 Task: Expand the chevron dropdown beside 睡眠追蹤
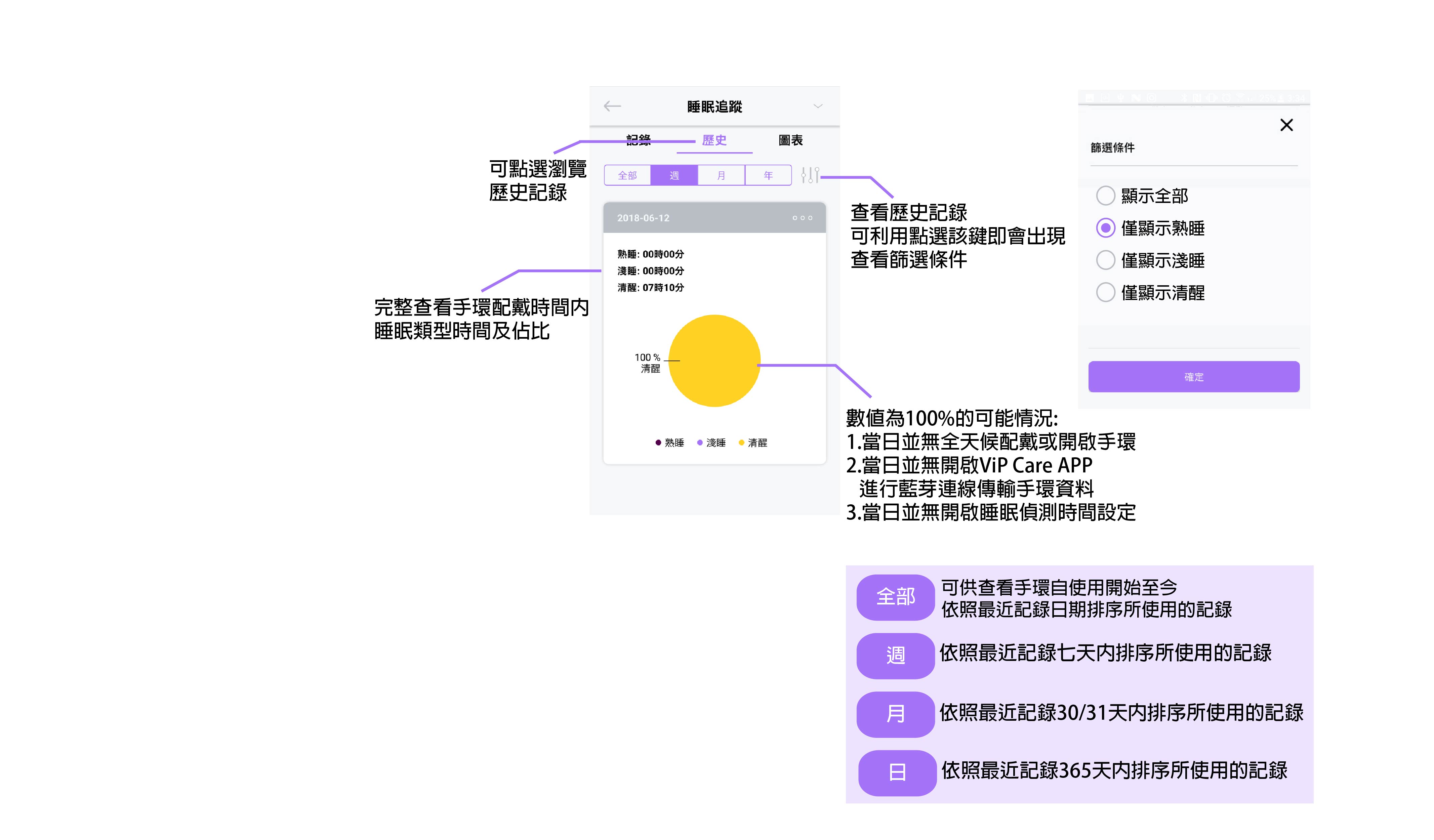tap(818, 107)
